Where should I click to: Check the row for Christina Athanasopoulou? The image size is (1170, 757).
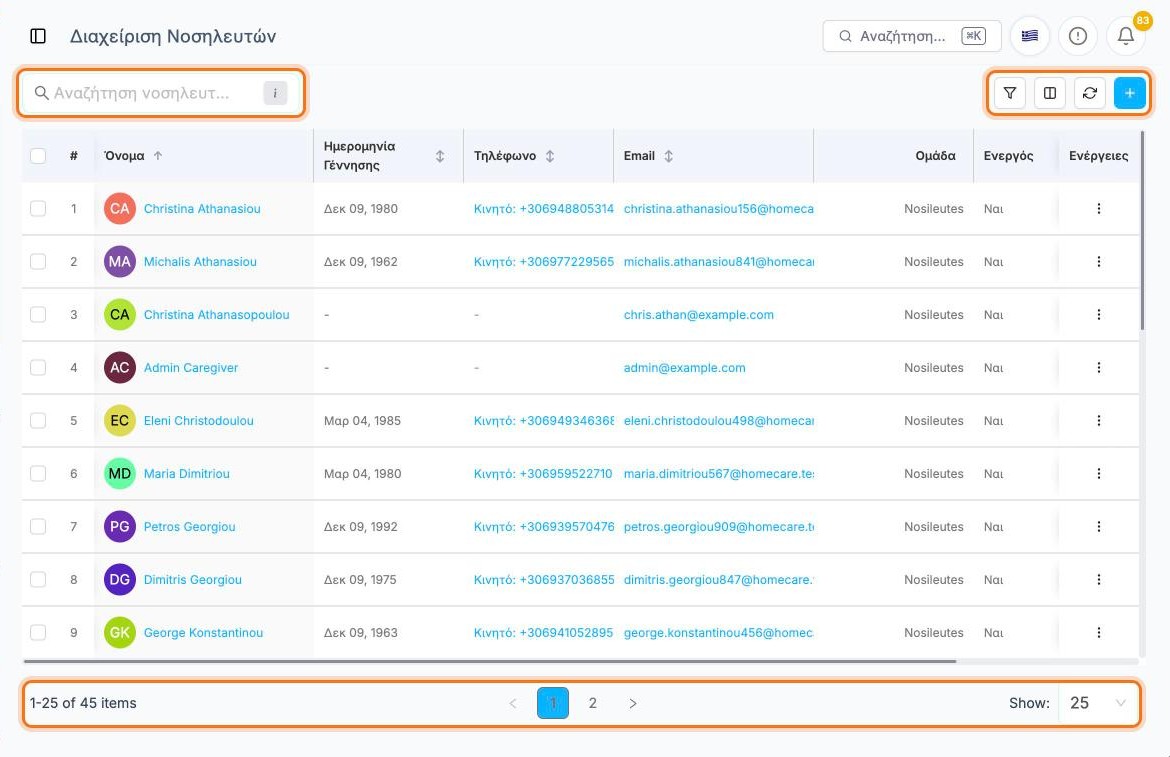tap(38, 315)
